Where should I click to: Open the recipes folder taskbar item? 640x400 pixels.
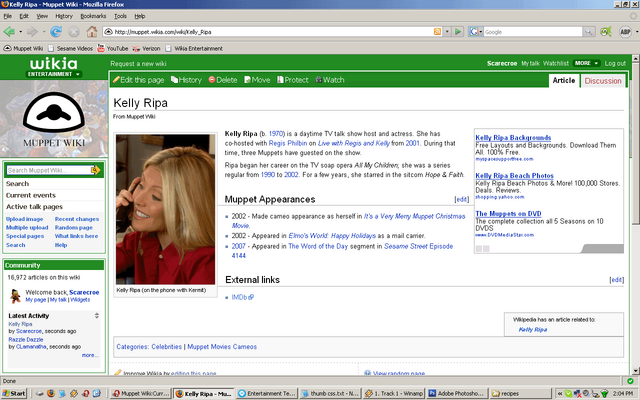tap(520, 393)
